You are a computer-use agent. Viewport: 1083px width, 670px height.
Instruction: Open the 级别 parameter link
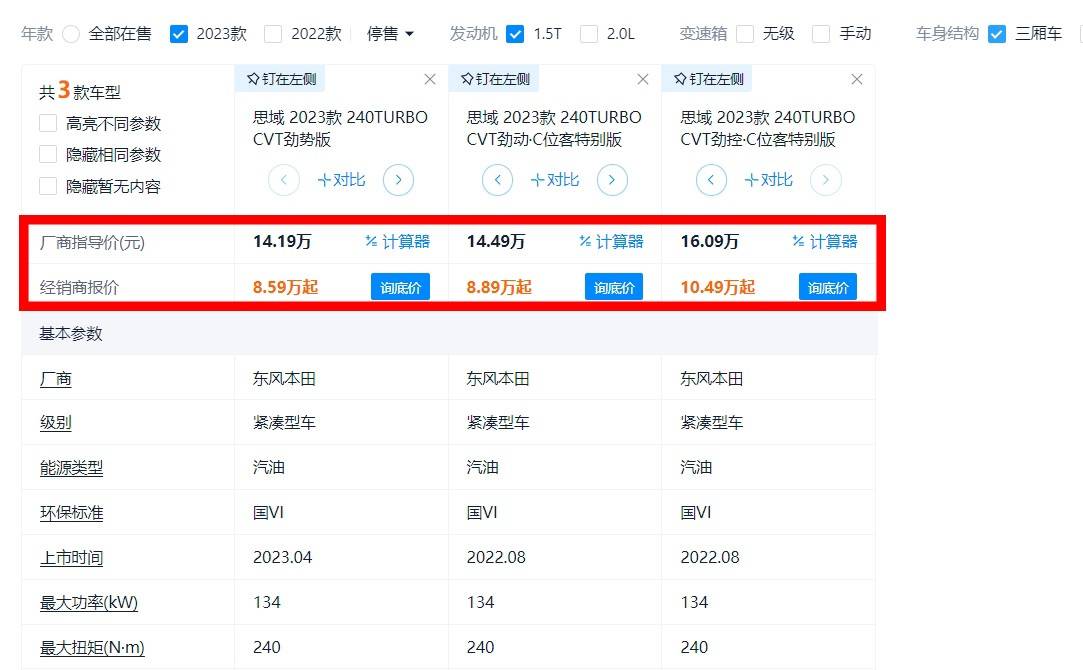pyautogui.click(x=56, y=423)
